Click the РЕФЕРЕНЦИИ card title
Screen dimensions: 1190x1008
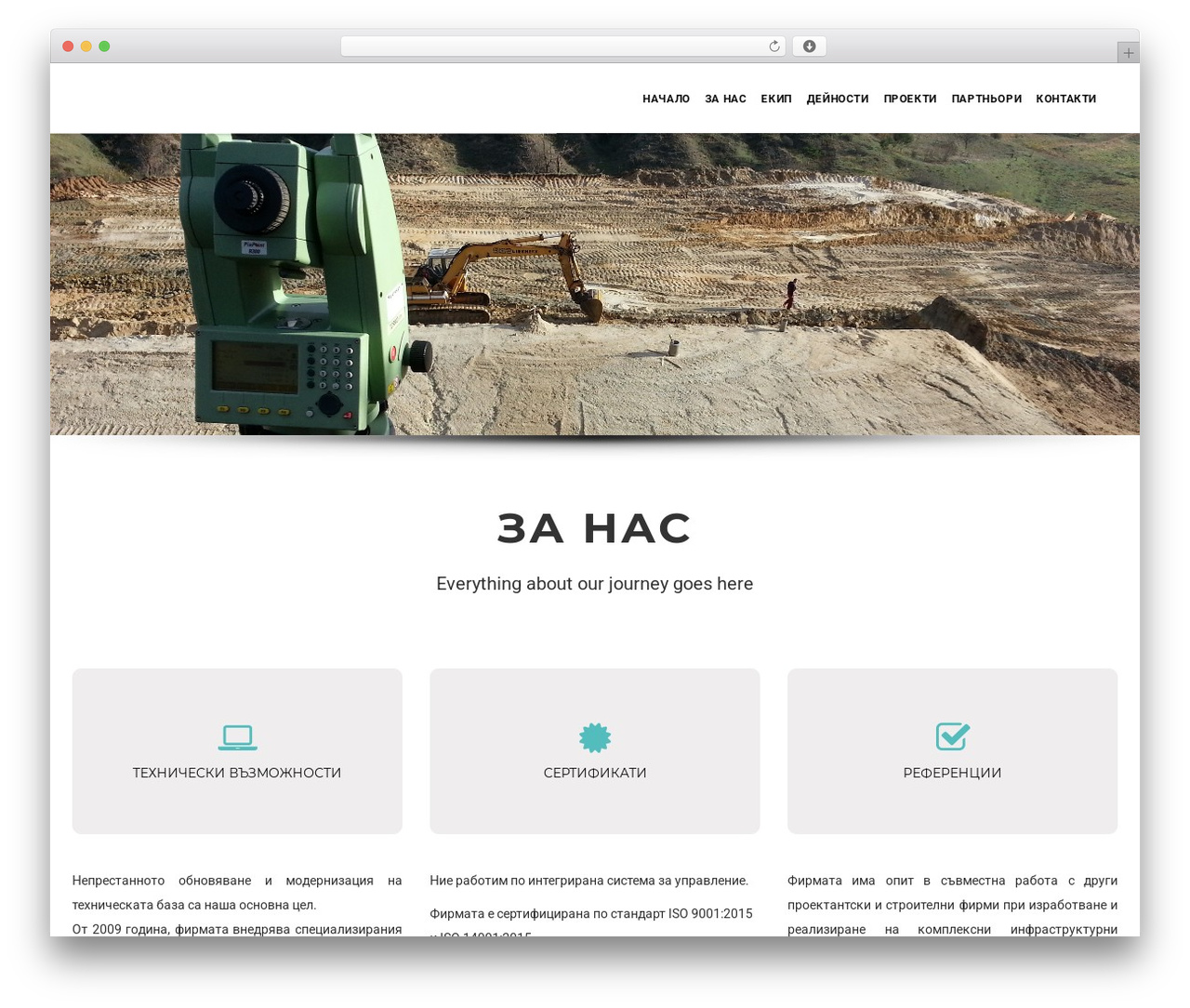[953, 773]
